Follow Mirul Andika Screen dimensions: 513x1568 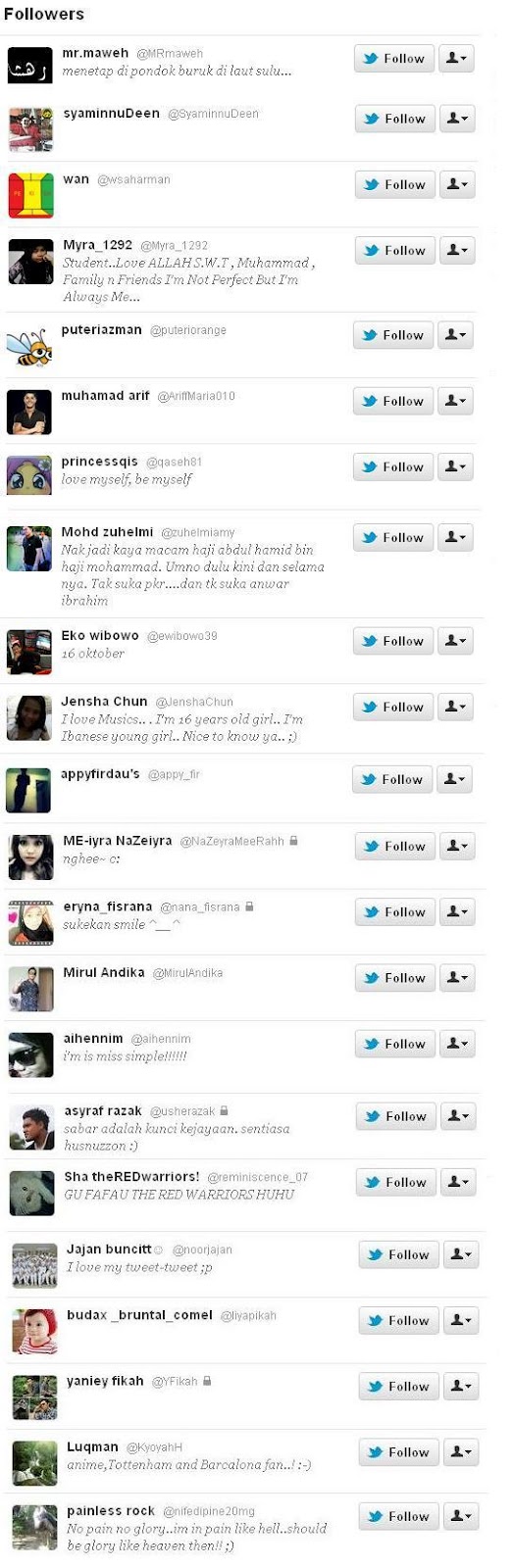(394, 977)
